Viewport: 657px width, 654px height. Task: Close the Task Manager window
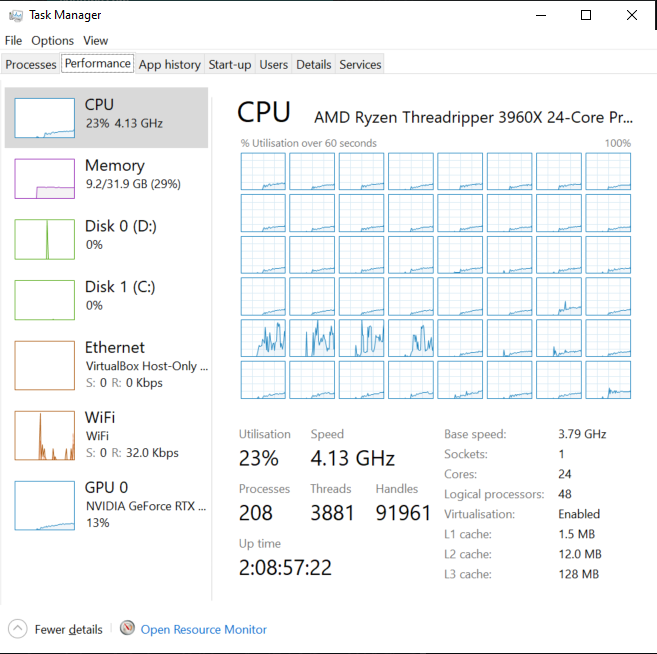pyautogui.click(x=632, y=16)
